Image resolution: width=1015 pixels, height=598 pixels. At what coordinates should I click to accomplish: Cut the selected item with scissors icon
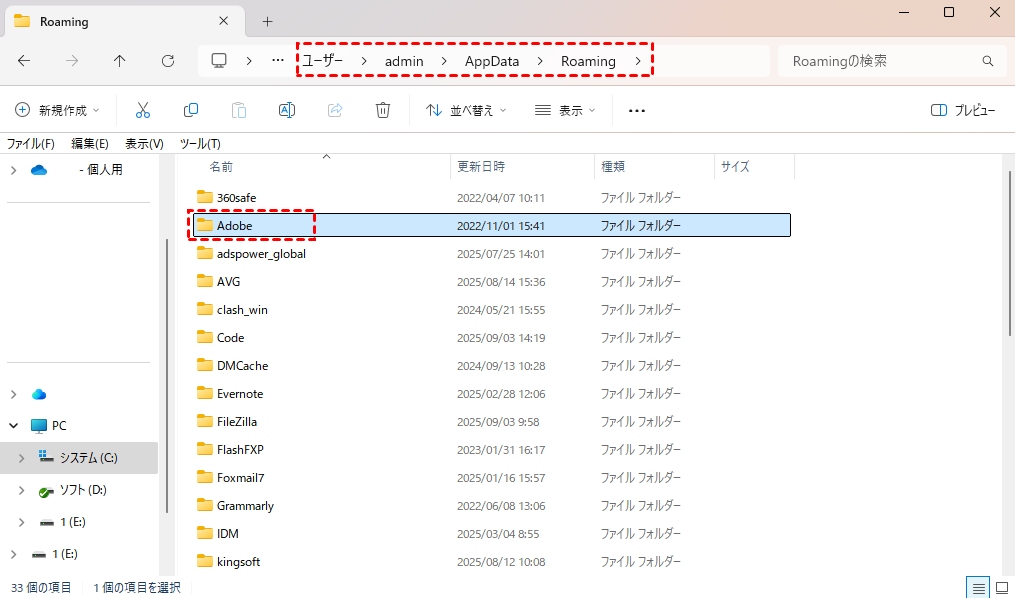pyautogui.click(x=143, y=110)
